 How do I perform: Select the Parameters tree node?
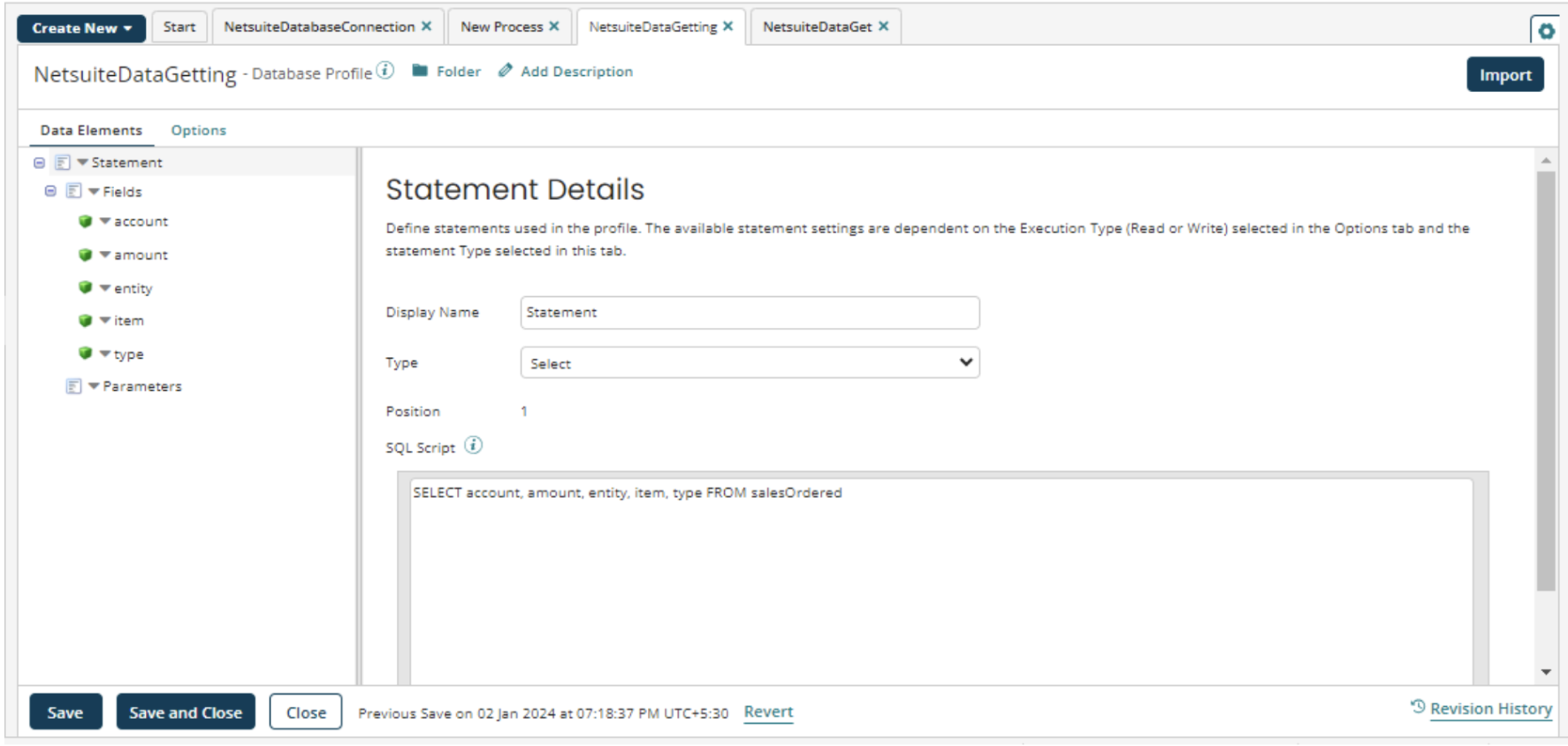(142, 386)
